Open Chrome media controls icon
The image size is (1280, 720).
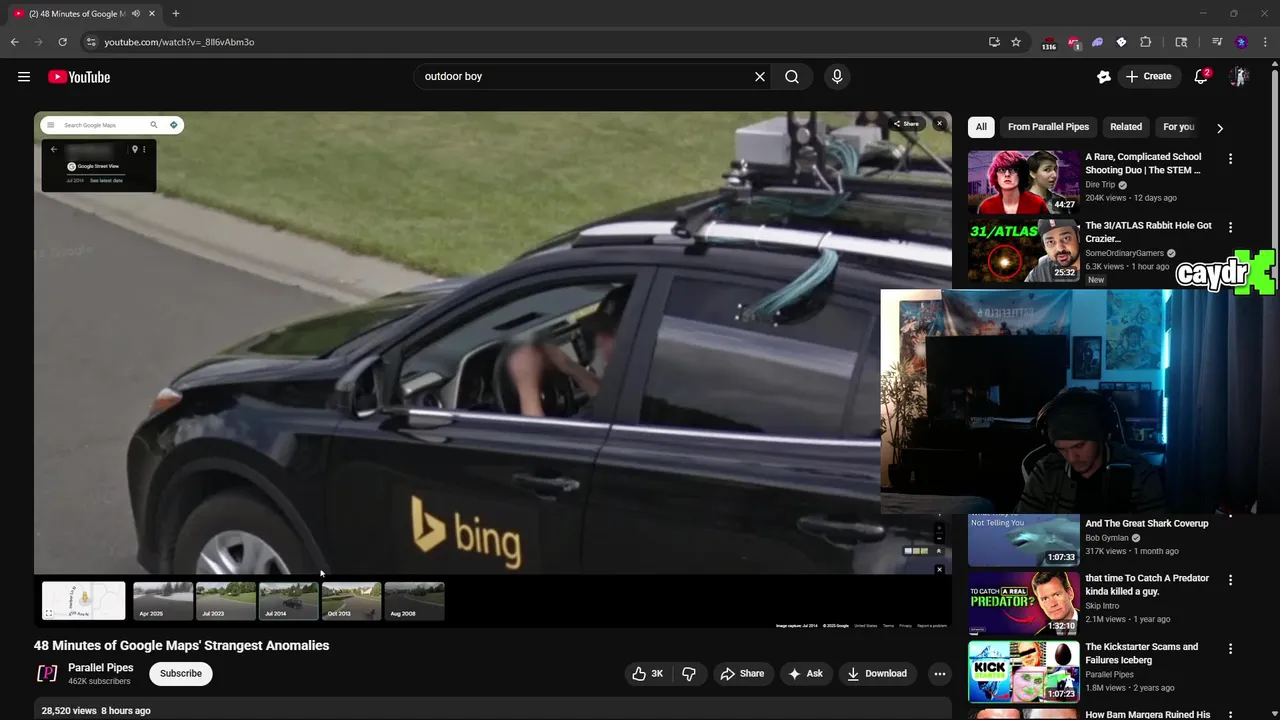[1217, 42]
